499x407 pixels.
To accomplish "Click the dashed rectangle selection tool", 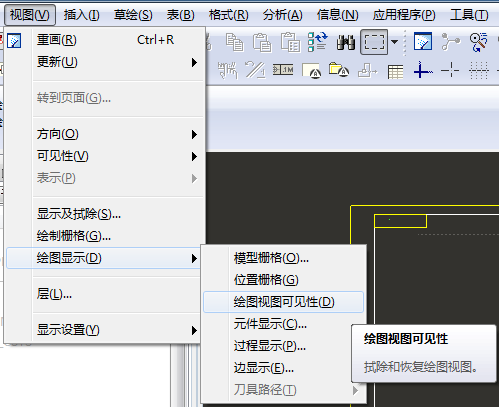I will (x=374, y=42).
